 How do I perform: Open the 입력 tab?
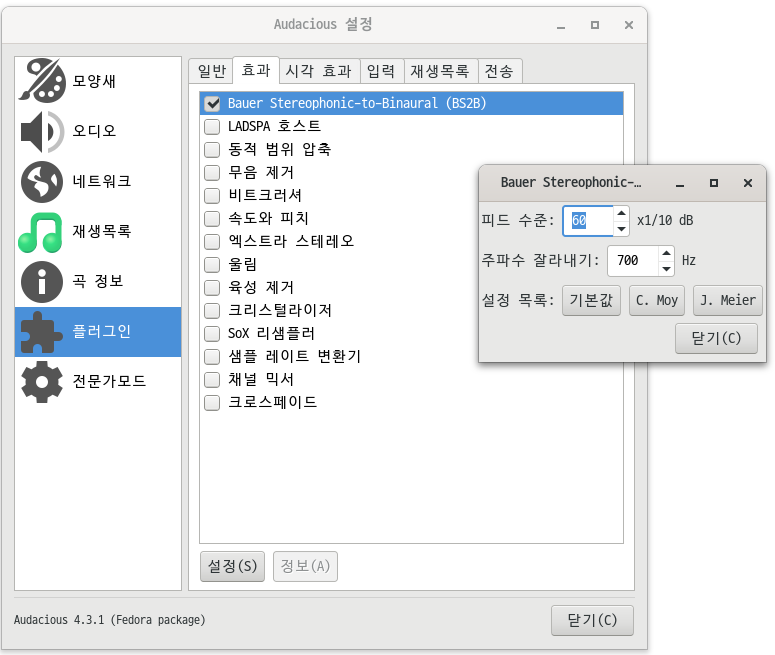tap(382, 71)
